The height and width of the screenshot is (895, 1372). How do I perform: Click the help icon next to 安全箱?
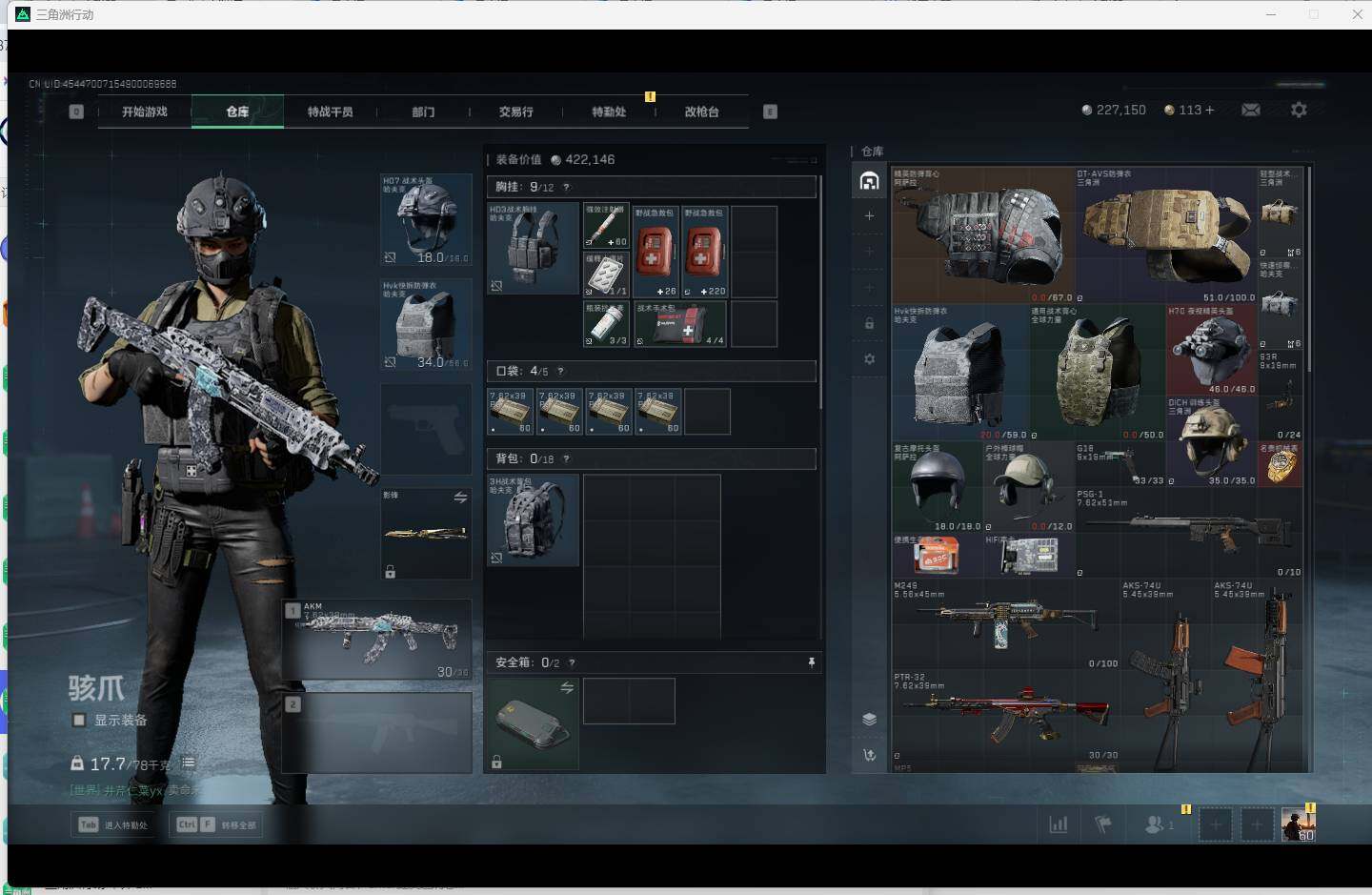pos(572,662)
